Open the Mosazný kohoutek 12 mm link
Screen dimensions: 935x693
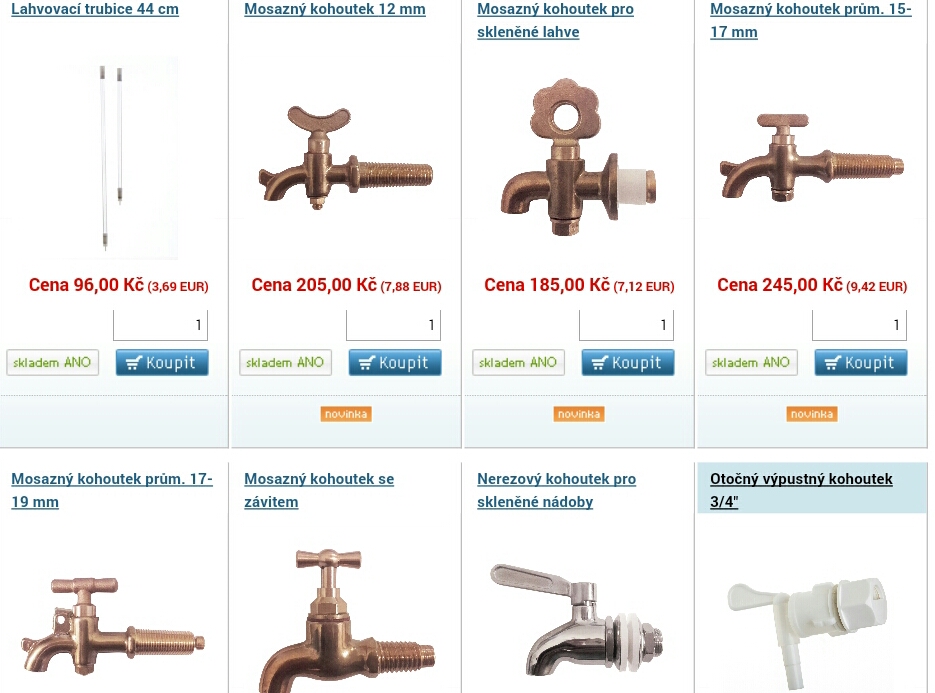[335, 9]
